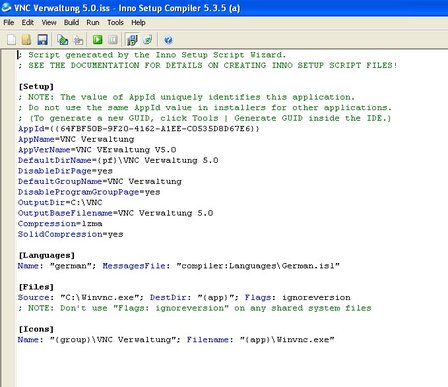Click the Flags: ignoreversion text
448x387 pixels.
pyautogui.click(x=298, y=298)
